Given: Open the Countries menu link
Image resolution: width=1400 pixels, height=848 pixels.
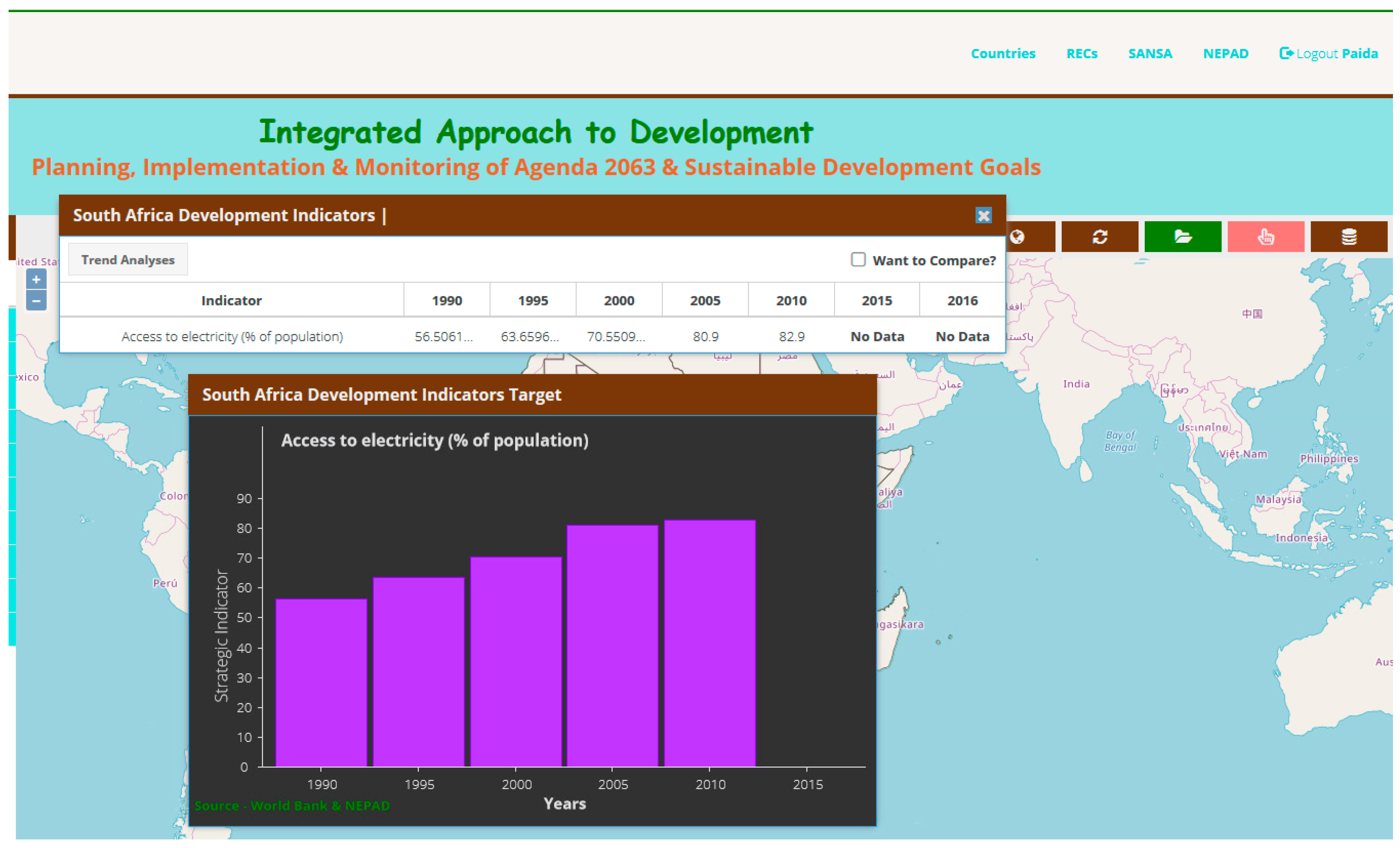Looking at the screenshot, I should coord(1003,53).
